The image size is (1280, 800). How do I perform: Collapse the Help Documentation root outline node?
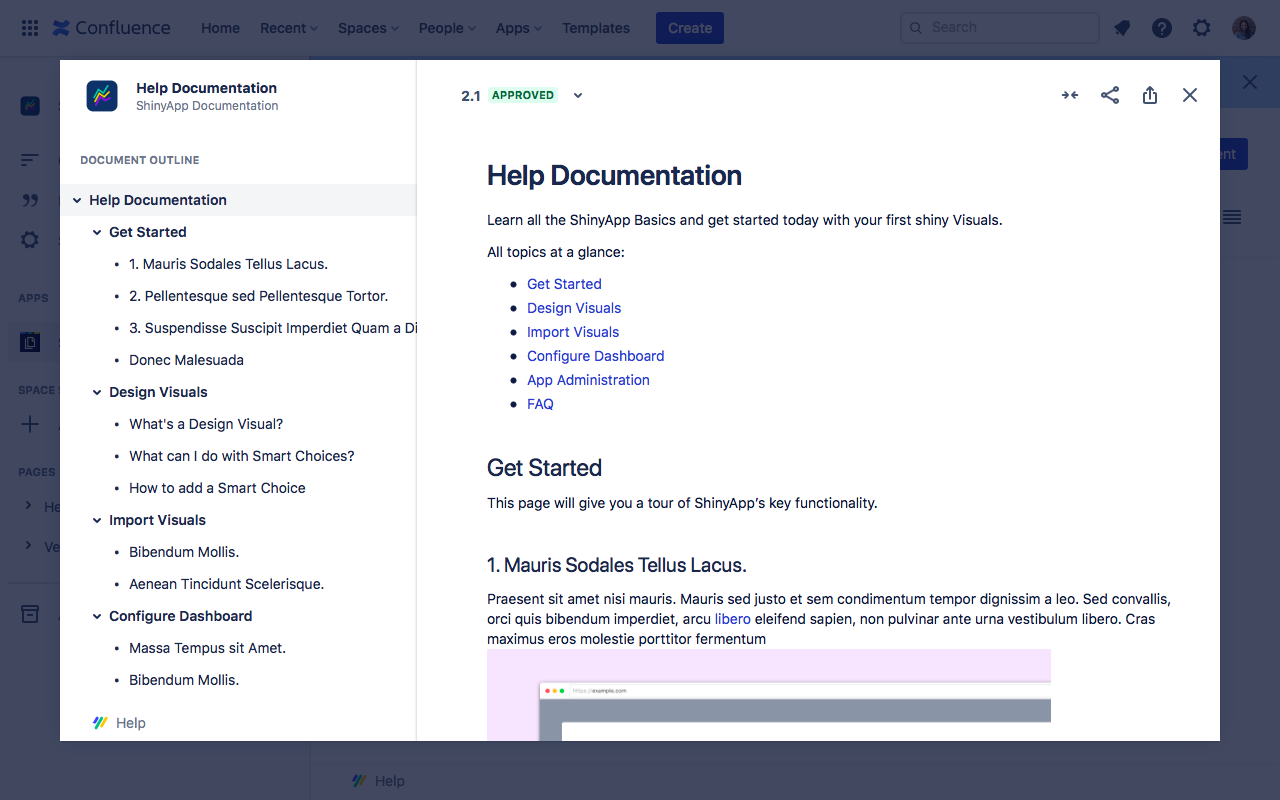tap(77, 200)
